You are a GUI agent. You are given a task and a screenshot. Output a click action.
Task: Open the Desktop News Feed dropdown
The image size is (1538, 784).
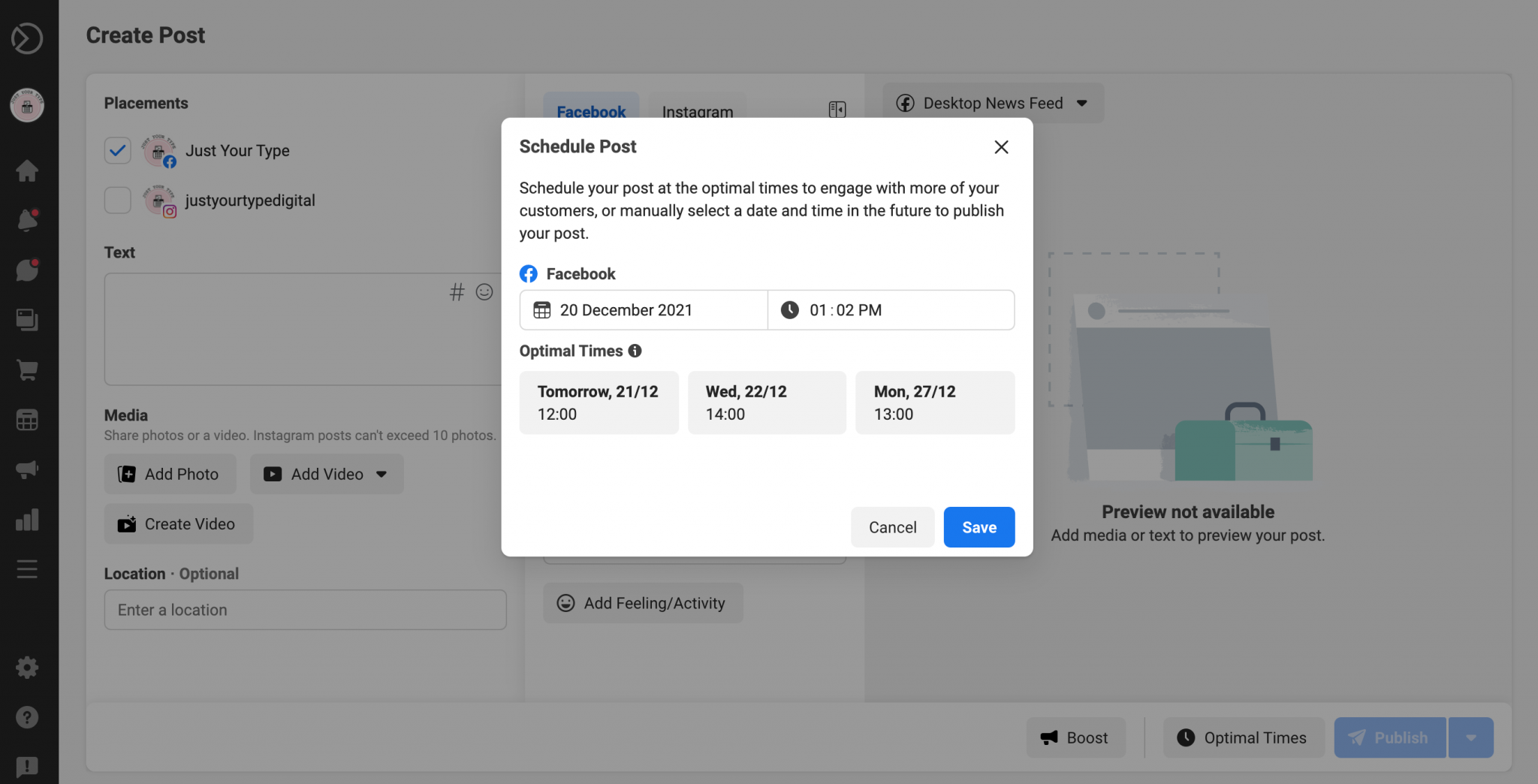(x=991, y=103)
